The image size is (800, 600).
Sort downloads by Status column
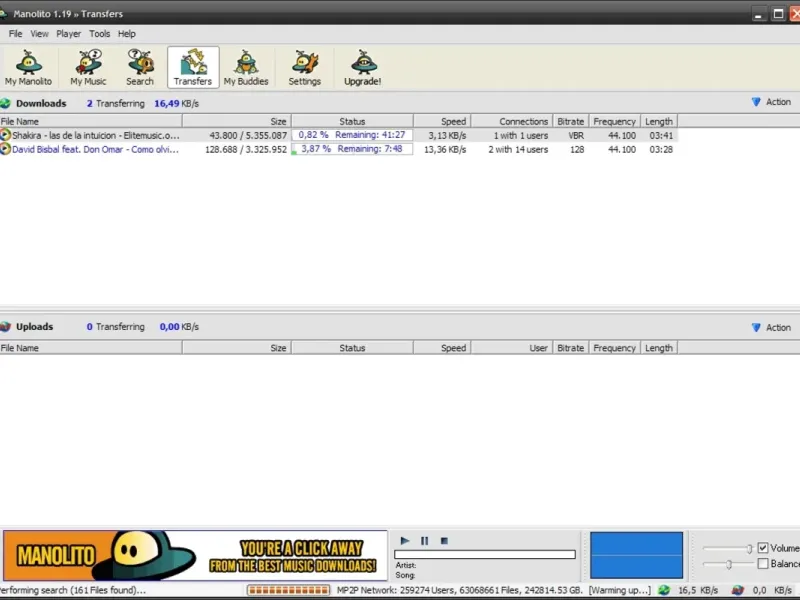pos(353,121)
